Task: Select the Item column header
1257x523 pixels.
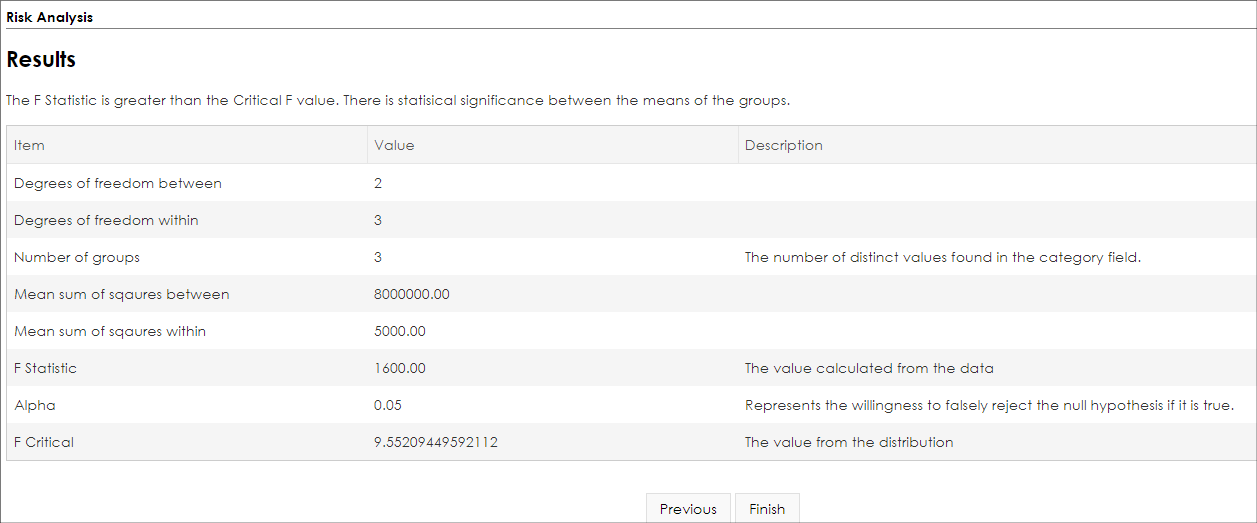Action: pos(187,145)
